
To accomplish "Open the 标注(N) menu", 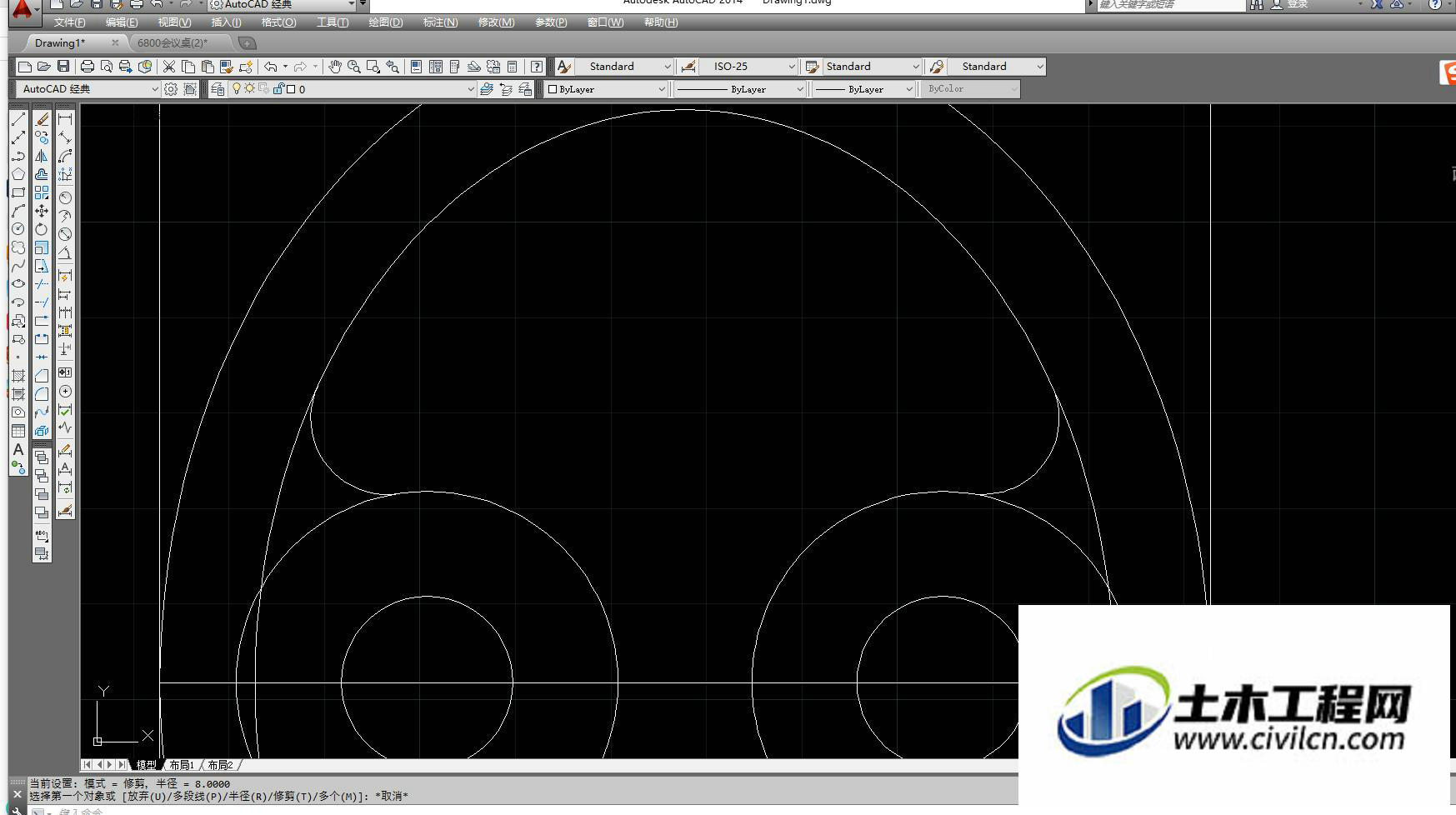I will (x=440, y=22).
